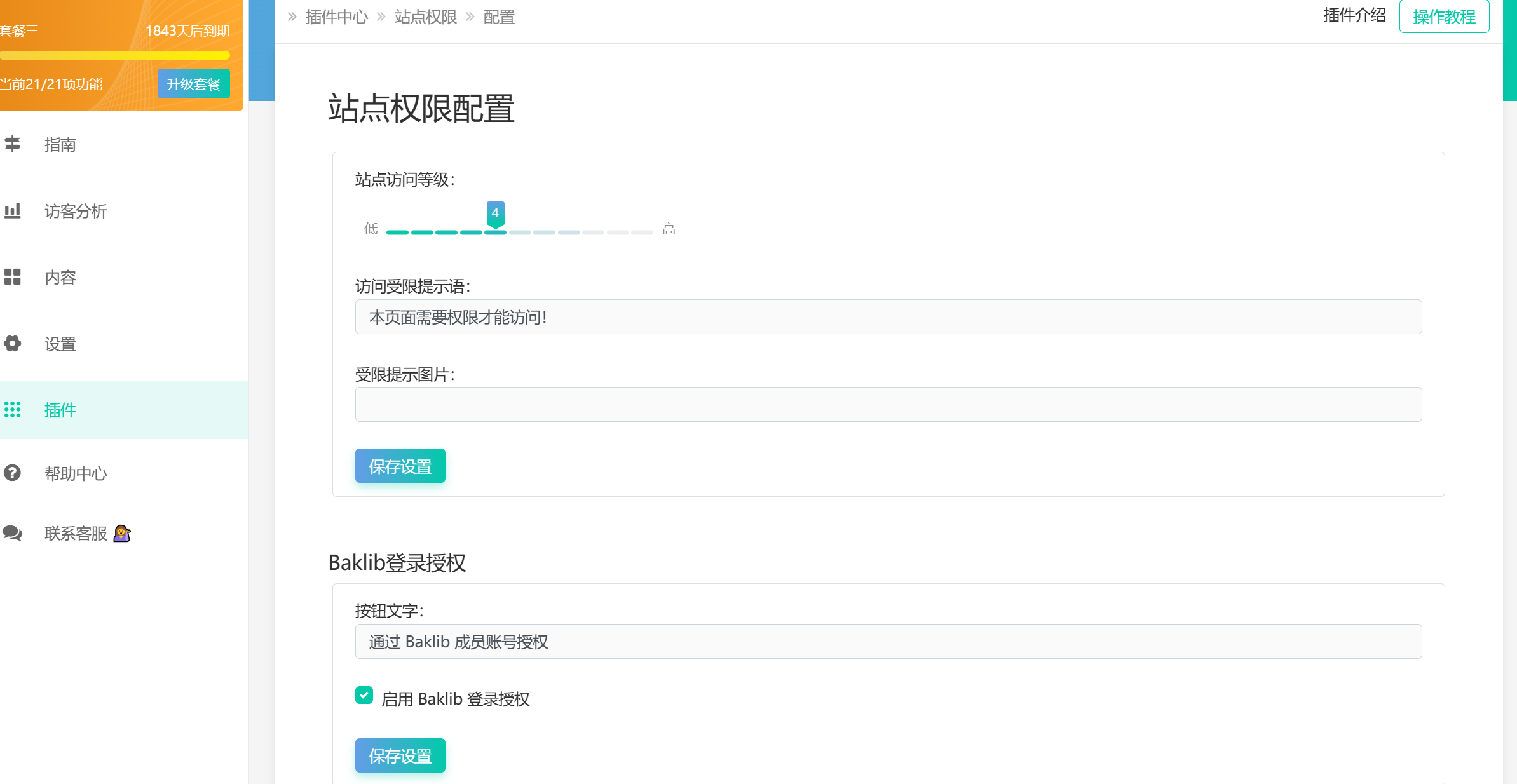The image size is (1517, 784).
Task: Go to 内容 section
Action: [124, 277]
